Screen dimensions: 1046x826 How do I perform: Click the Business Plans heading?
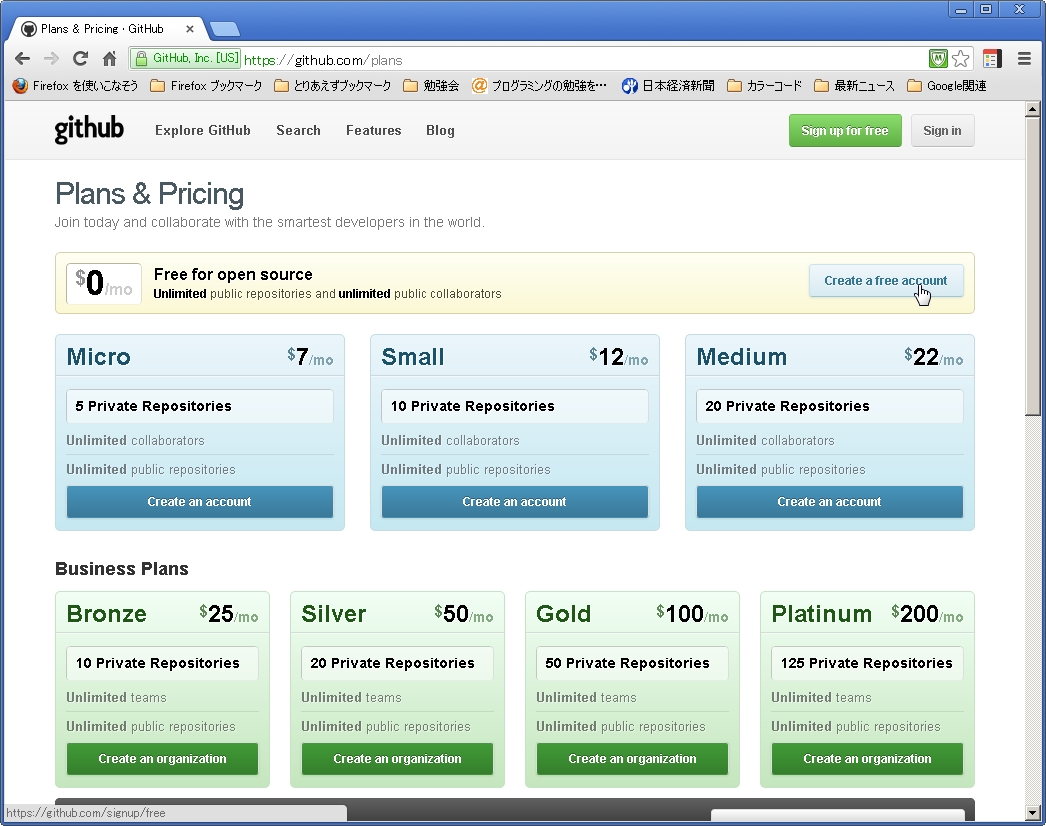coord(121,569)
